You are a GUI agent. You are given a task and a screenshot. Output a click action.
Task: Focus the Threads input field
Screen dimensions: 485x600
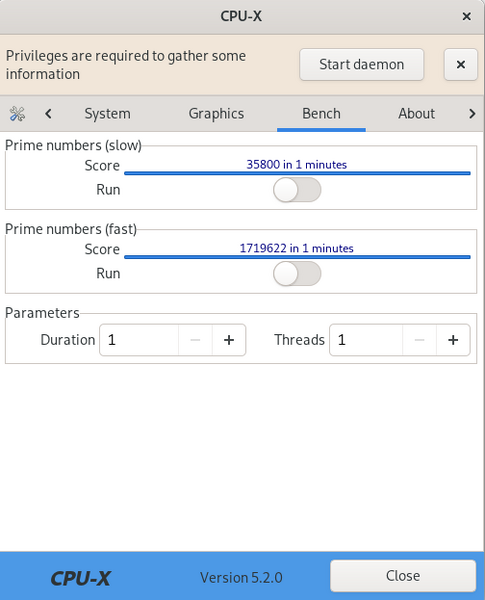point(366,340)
